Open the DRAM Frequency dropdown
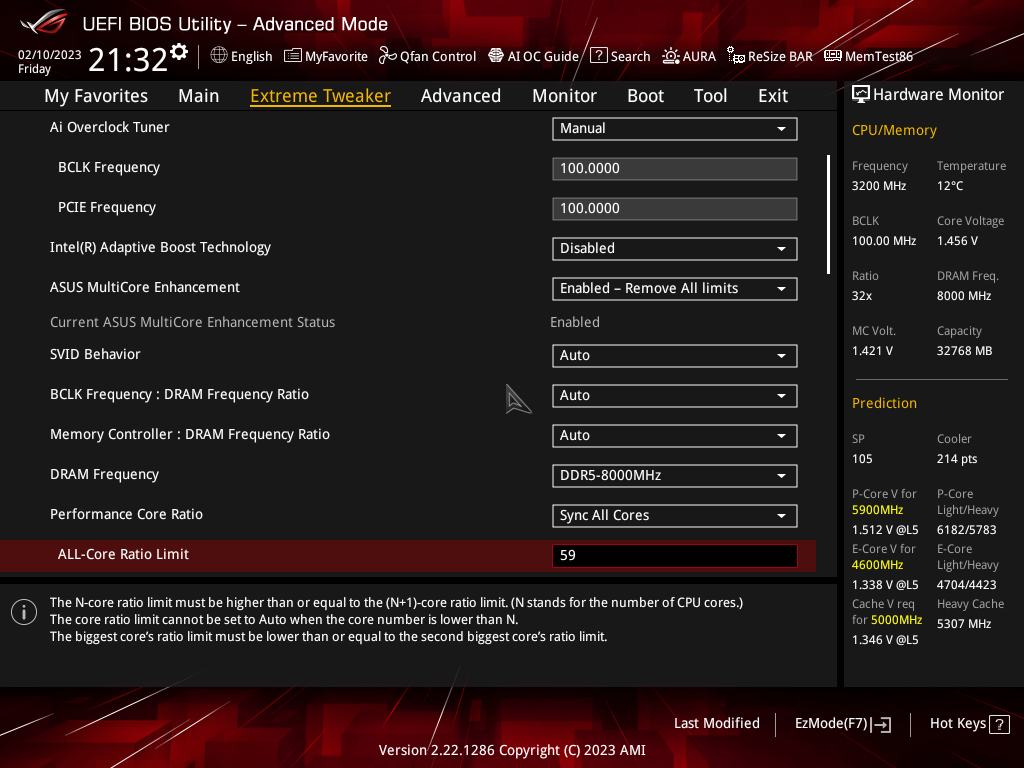 (x=674, y=475)
